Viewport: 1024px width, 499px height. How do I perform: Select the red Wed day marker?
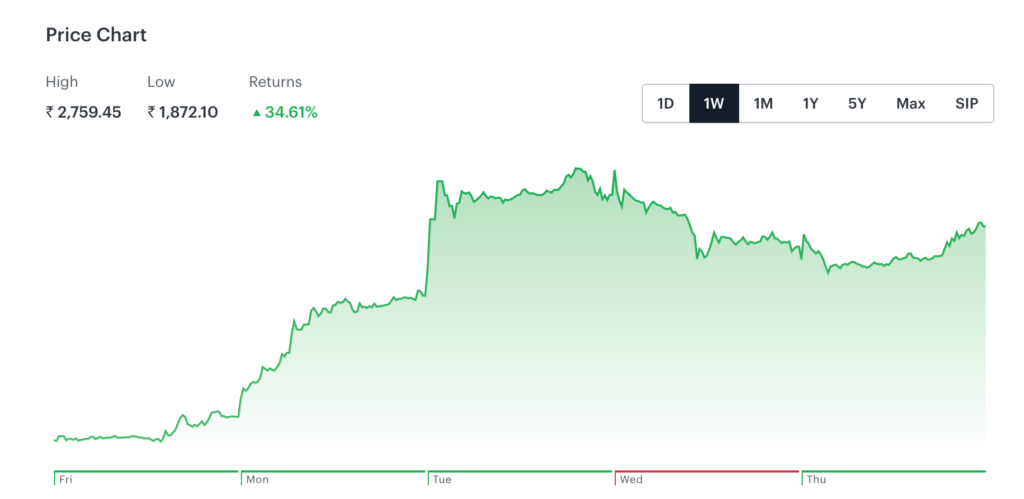631,480
